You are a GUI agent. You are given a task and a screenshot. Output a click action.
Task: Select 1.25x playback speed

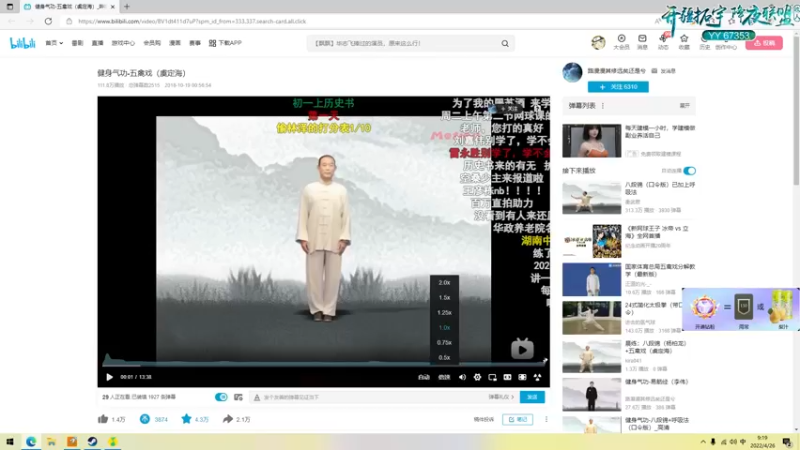(x=444, y=312)
